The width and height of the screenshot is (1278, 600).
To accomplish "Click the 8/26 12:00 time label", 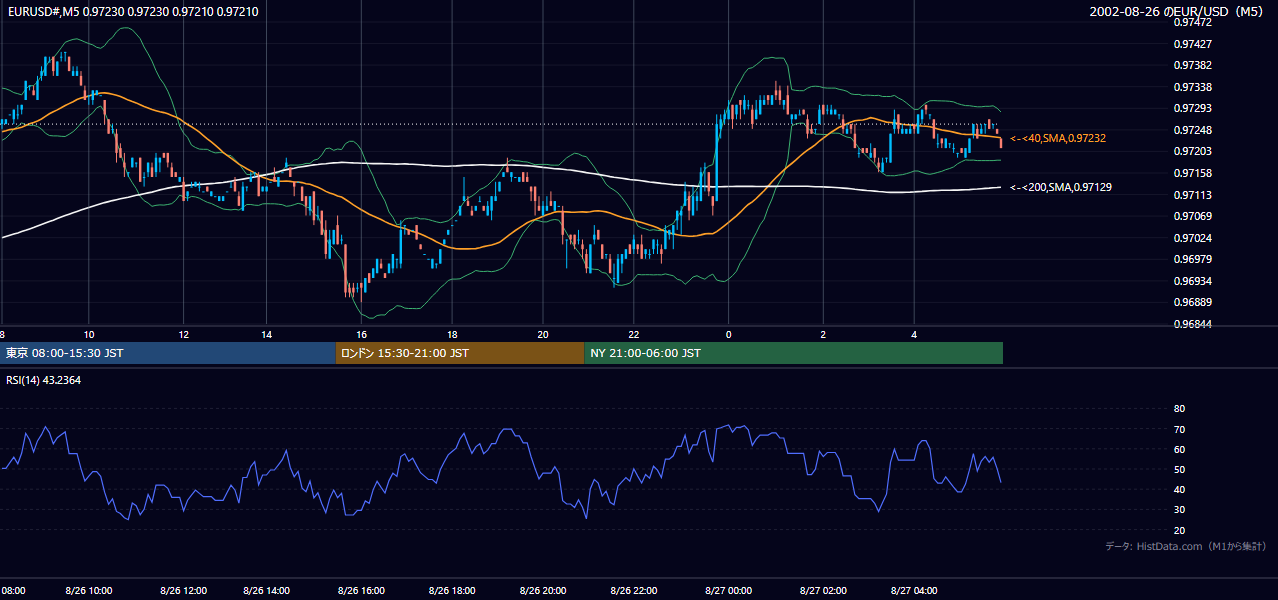I will [x=185, y=591].
